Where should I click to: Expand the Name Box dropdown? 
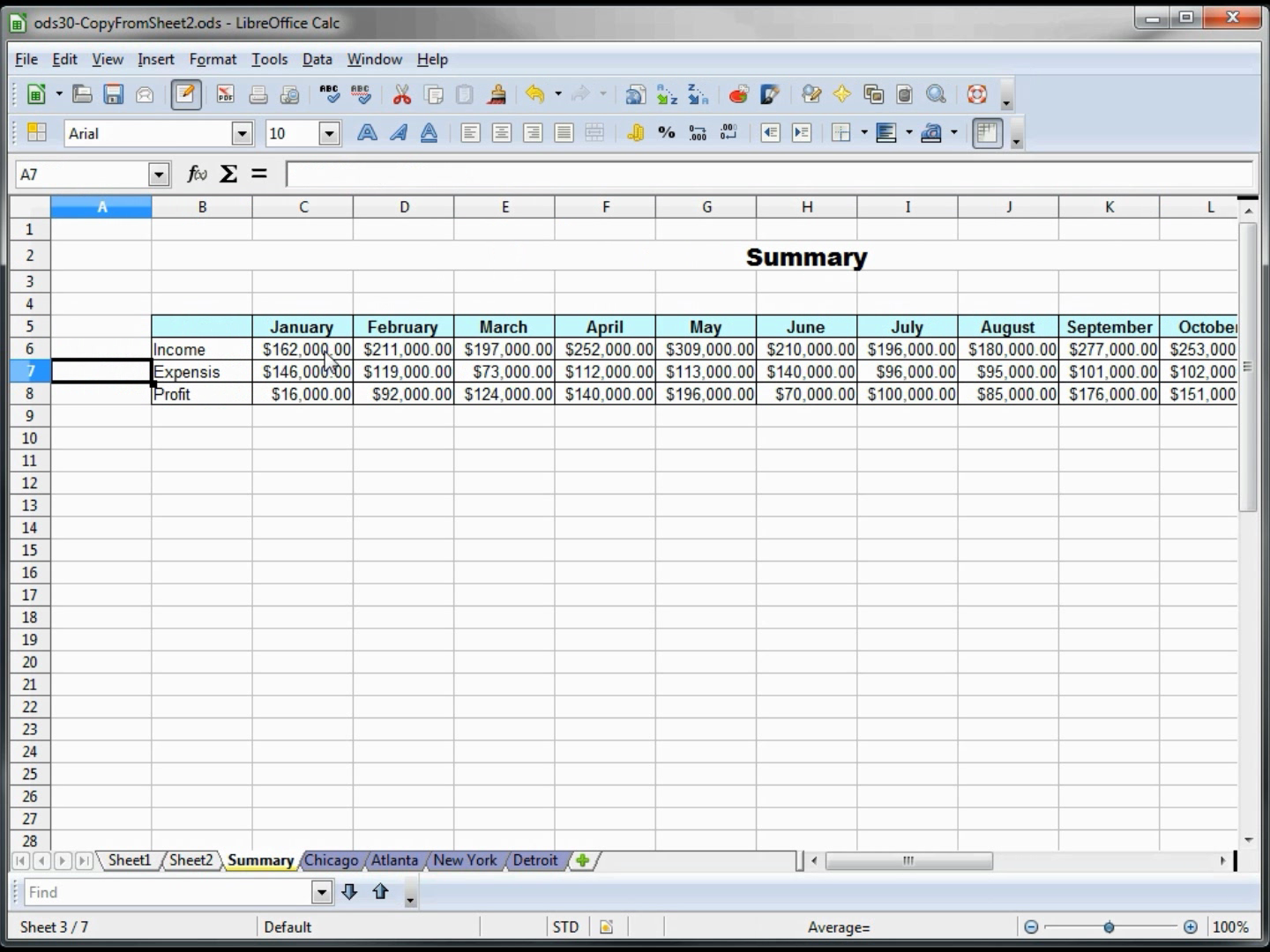[x=159, y=175]
